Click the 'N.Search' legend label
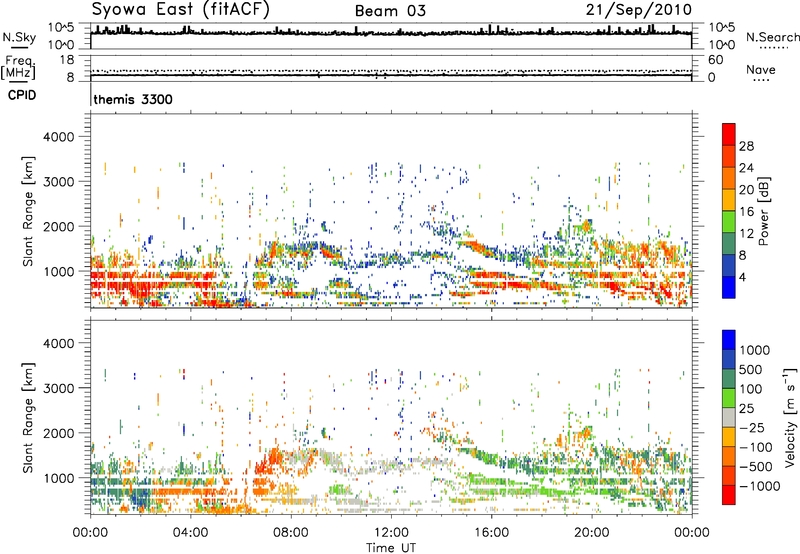Image resolution: width=800 pixels, height=554 pixels. (772, 37)
